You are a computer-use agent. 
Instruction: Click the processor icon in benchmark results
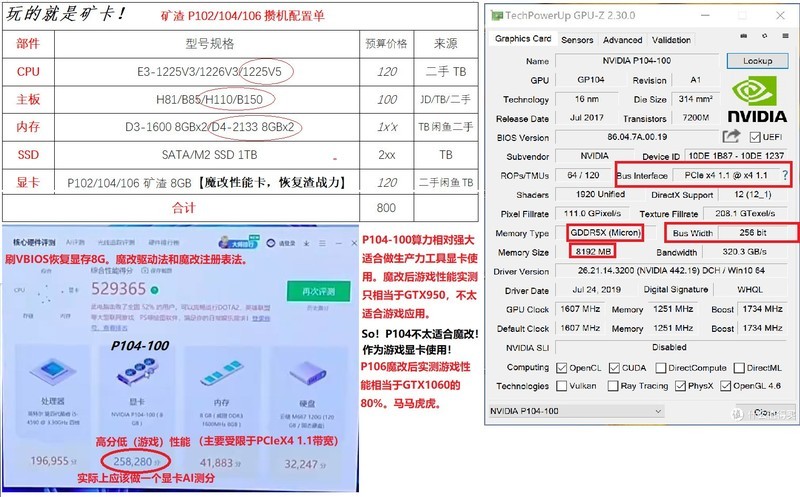point(53,370)
